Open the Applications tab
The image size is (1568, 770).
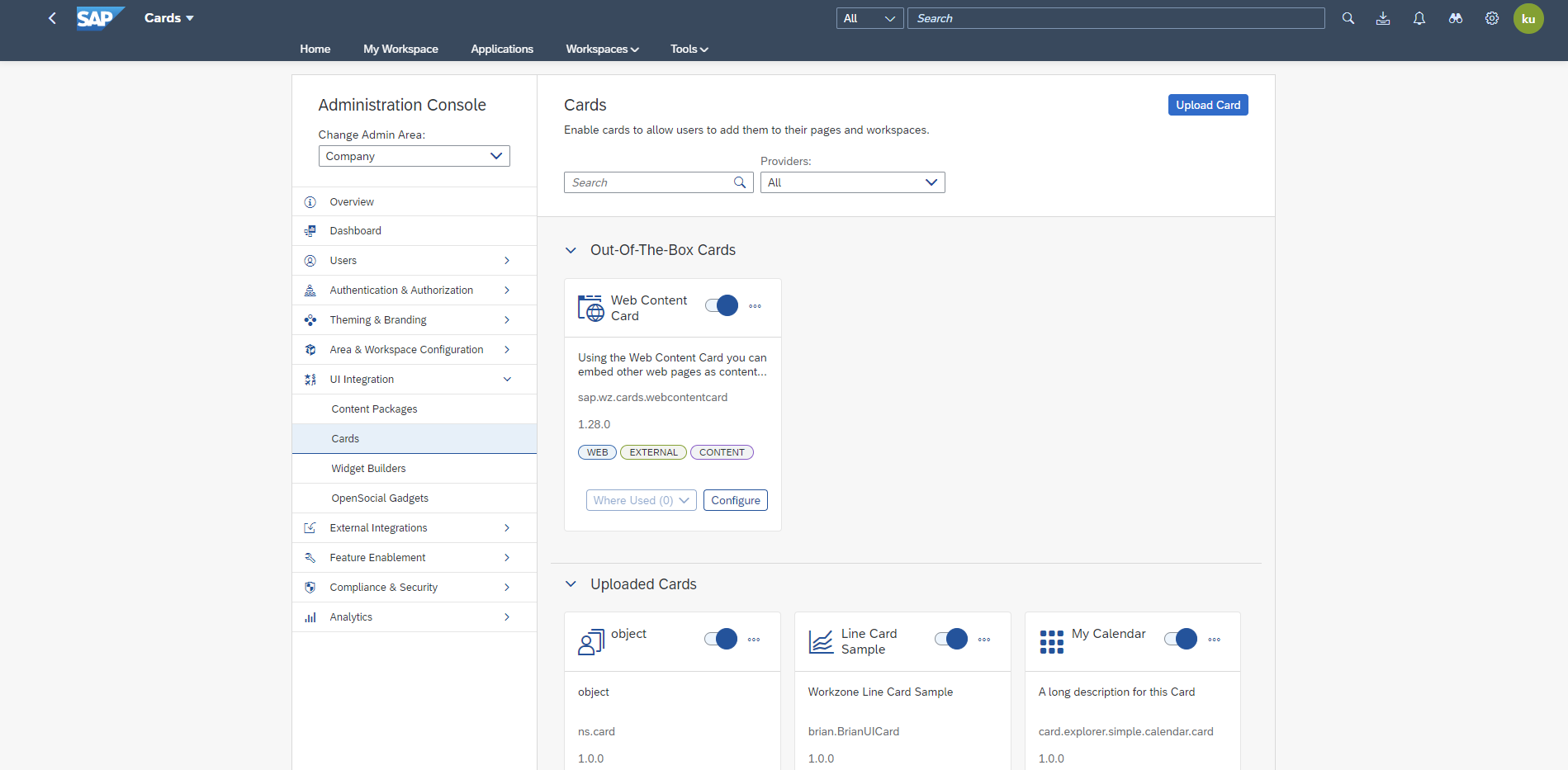[502, 49]
